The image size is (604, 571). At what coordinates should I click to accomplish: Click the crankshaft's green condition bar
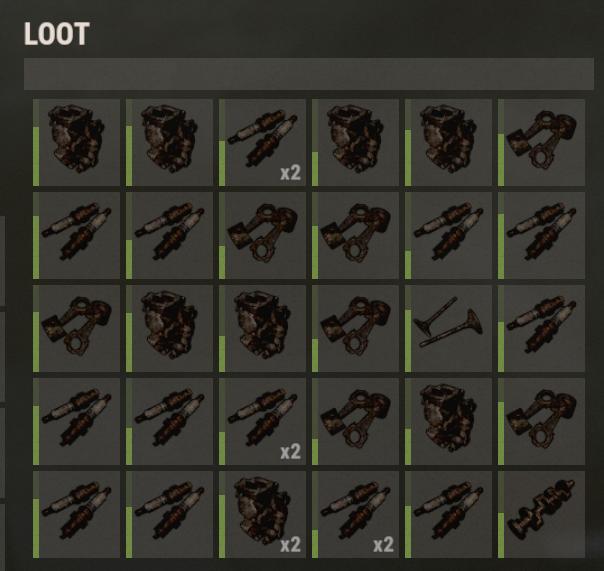[501, 535]
